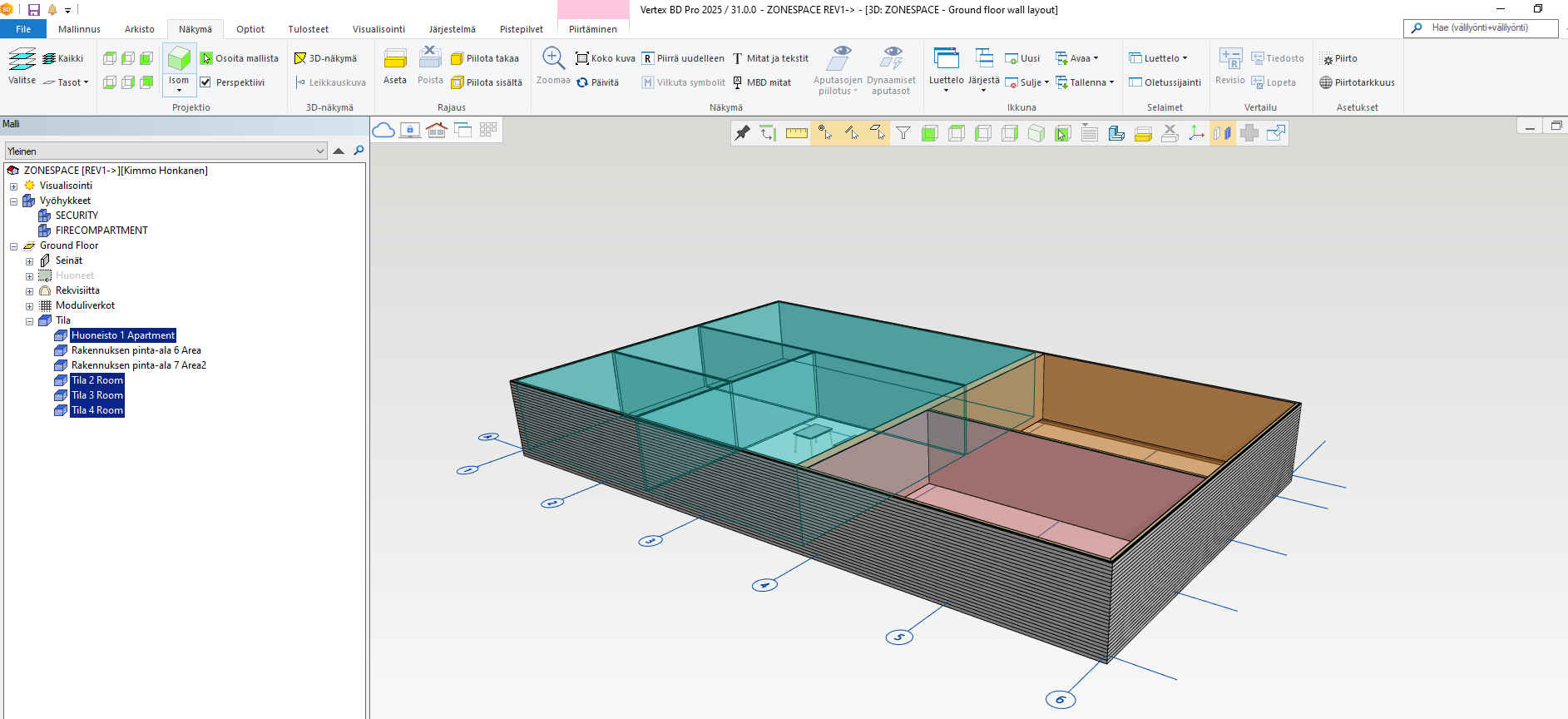Click the Zoomaa magnifier icon

(x=553, y=58)
